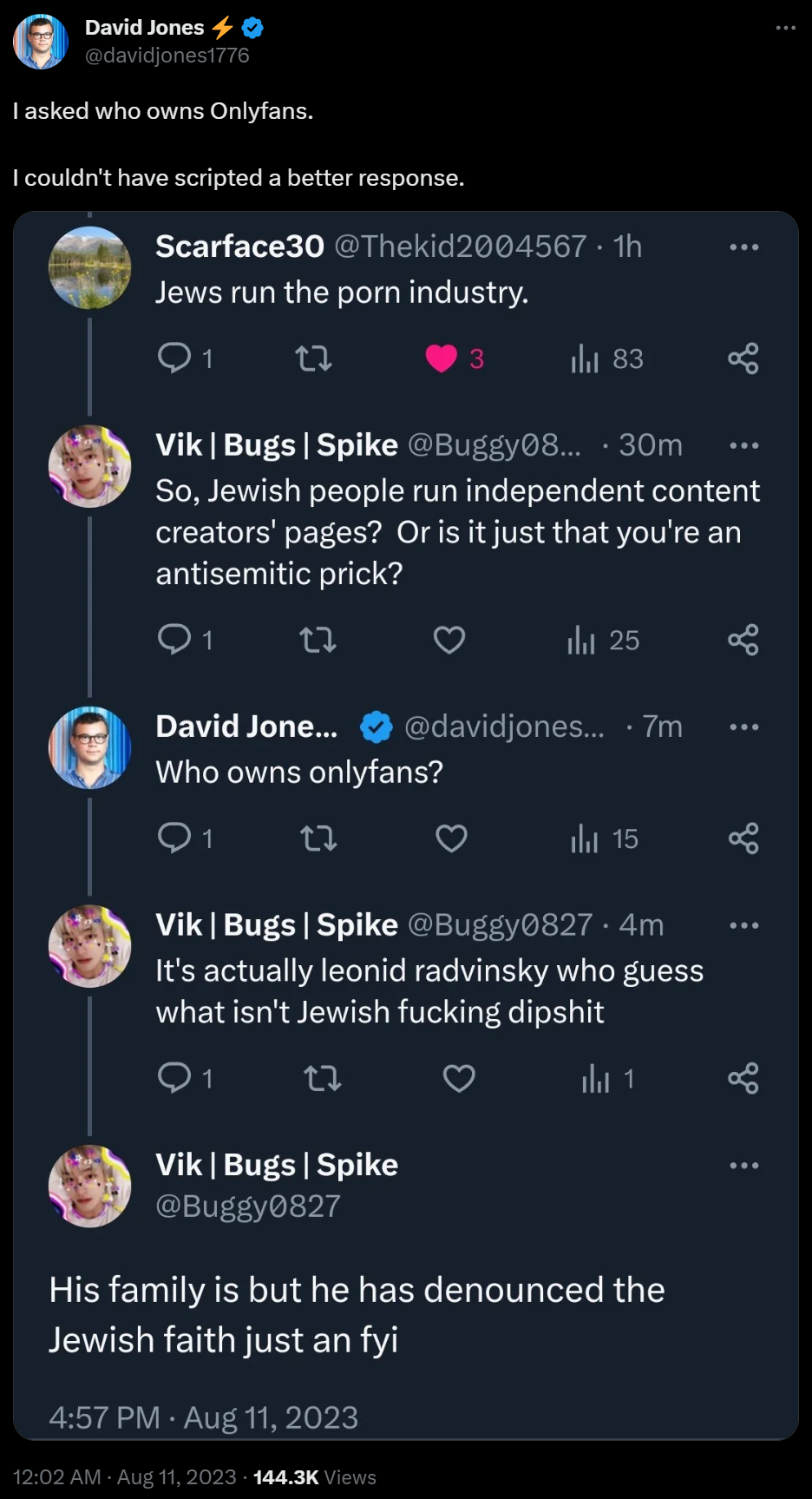Click reply icon on Scarface30's tweet

(174, 358)
